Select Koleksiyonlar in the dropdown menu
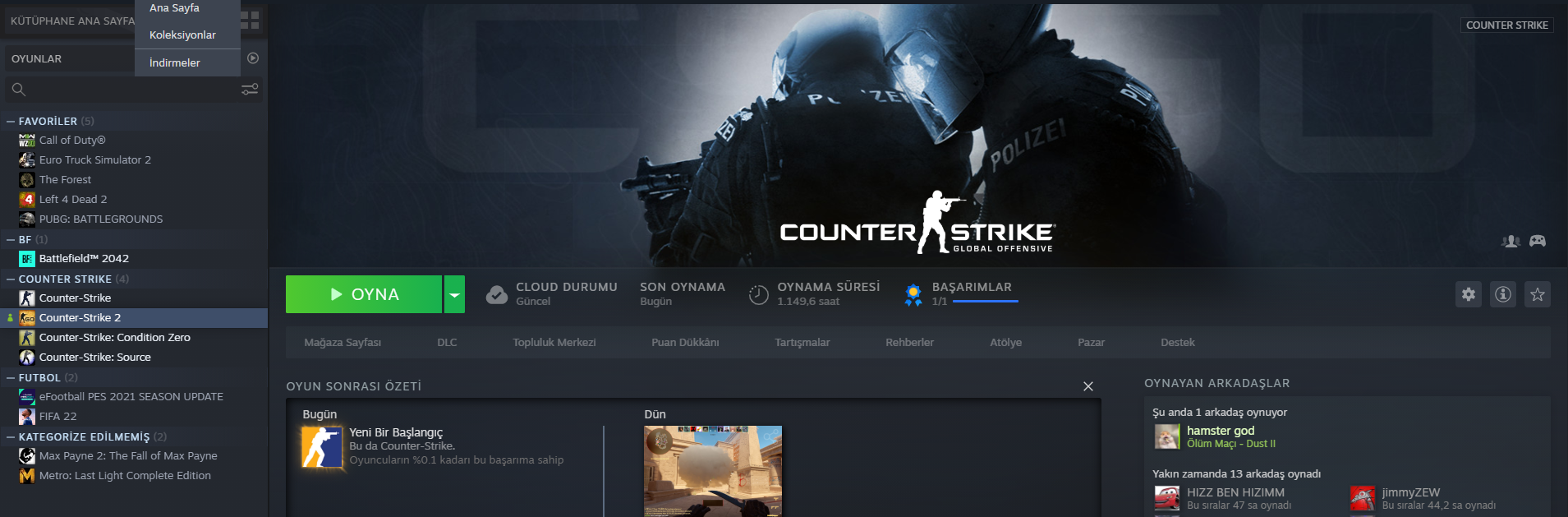 tap(182, 35)
